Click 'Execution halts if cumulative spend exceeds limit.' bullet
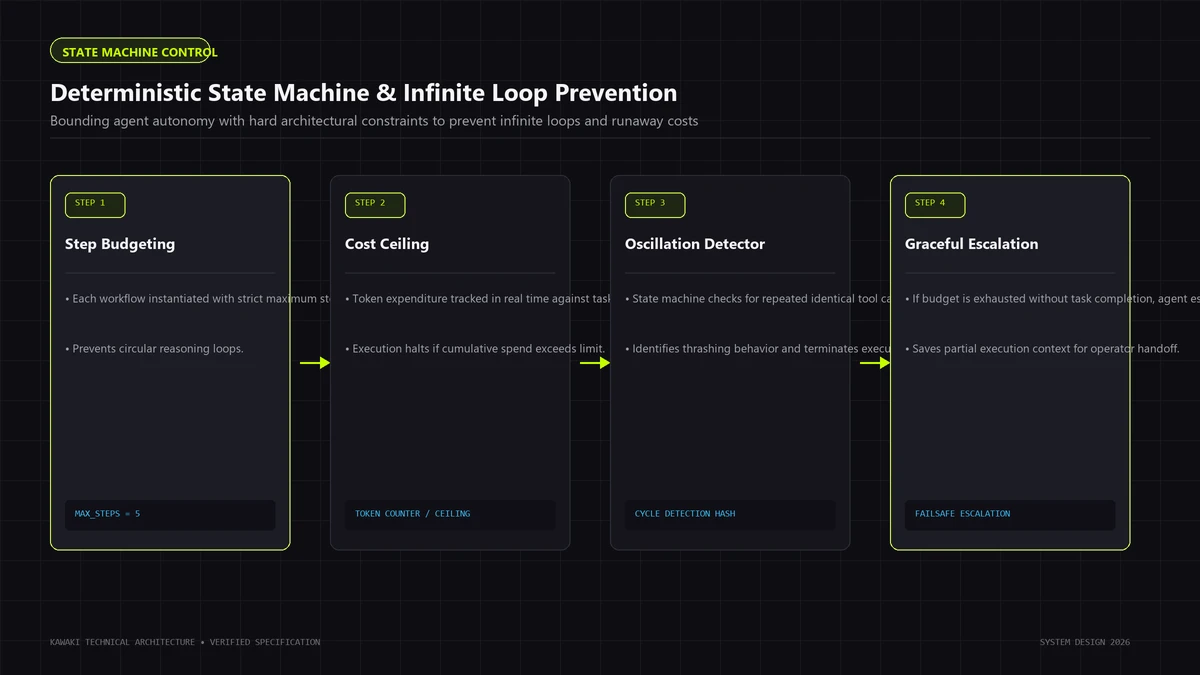The width and height of the screenshot is (1200, 675). 475,349
